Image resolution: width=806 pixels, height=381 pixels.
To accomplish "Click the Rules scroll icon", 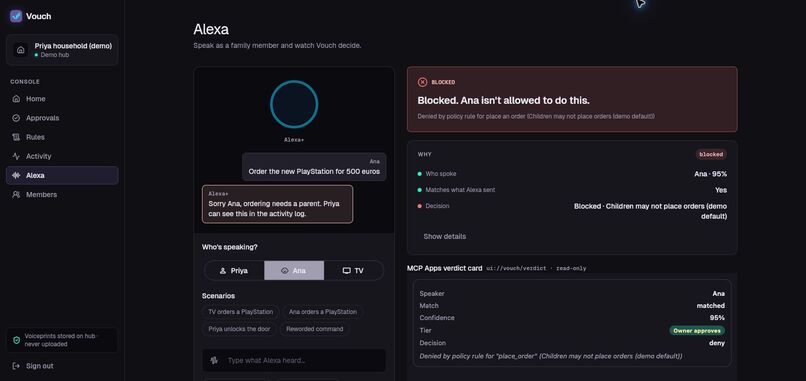I will click(x=16, y=137).
